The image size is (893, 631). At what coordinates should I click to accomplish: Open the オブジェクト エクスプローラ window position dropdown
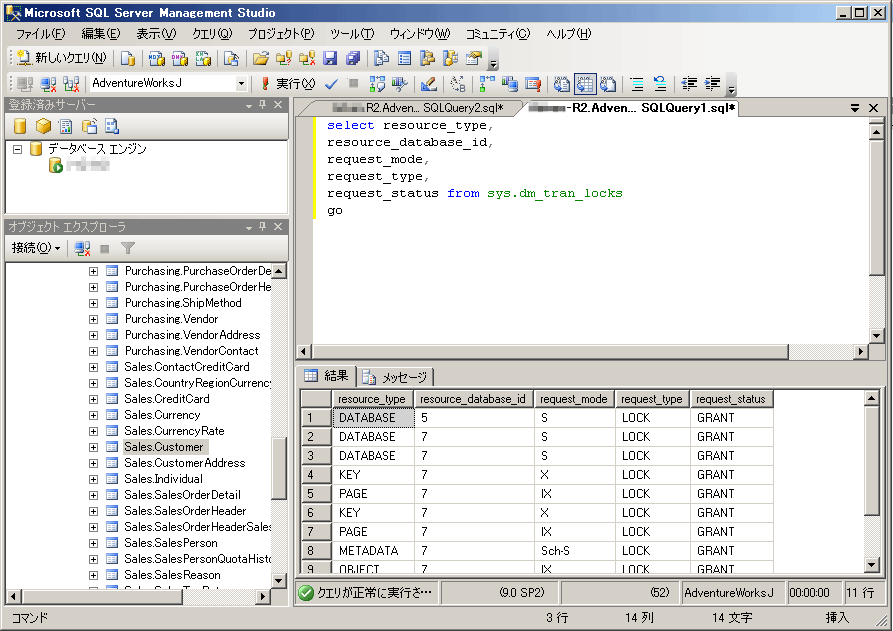[249, 227]
